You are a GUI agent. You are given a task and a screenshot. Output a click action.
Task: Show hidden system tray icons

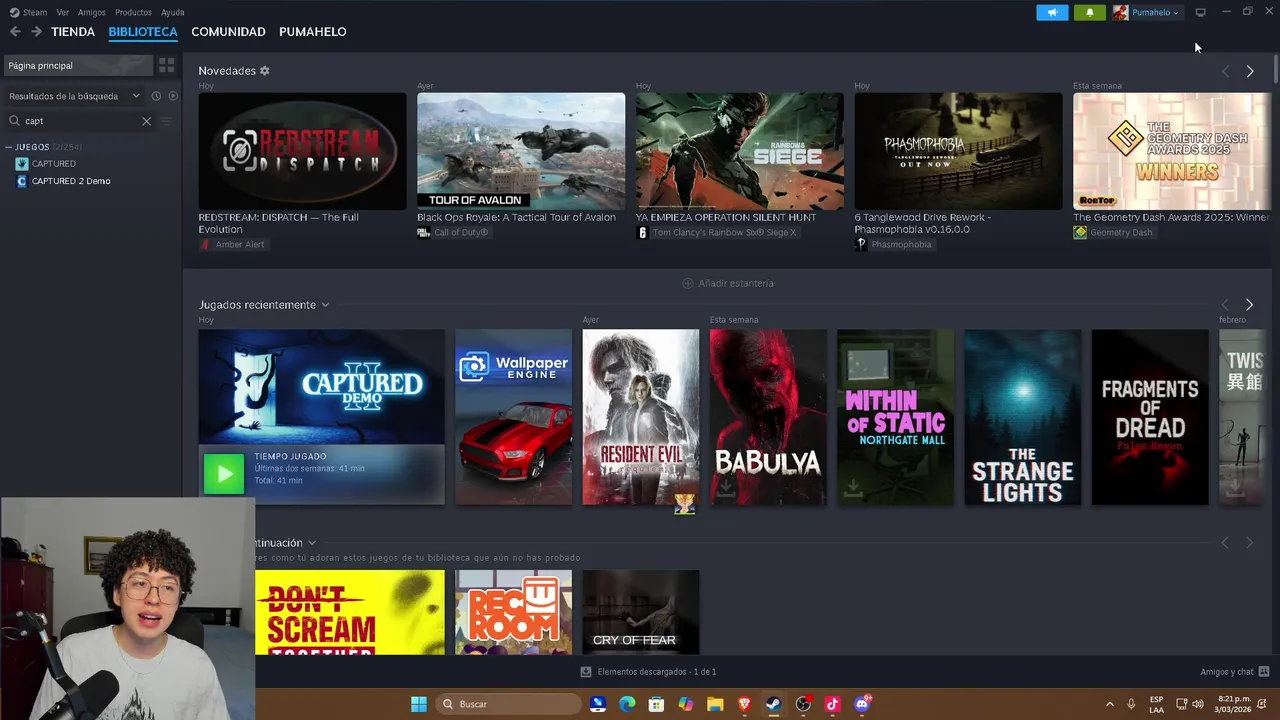1109,704
